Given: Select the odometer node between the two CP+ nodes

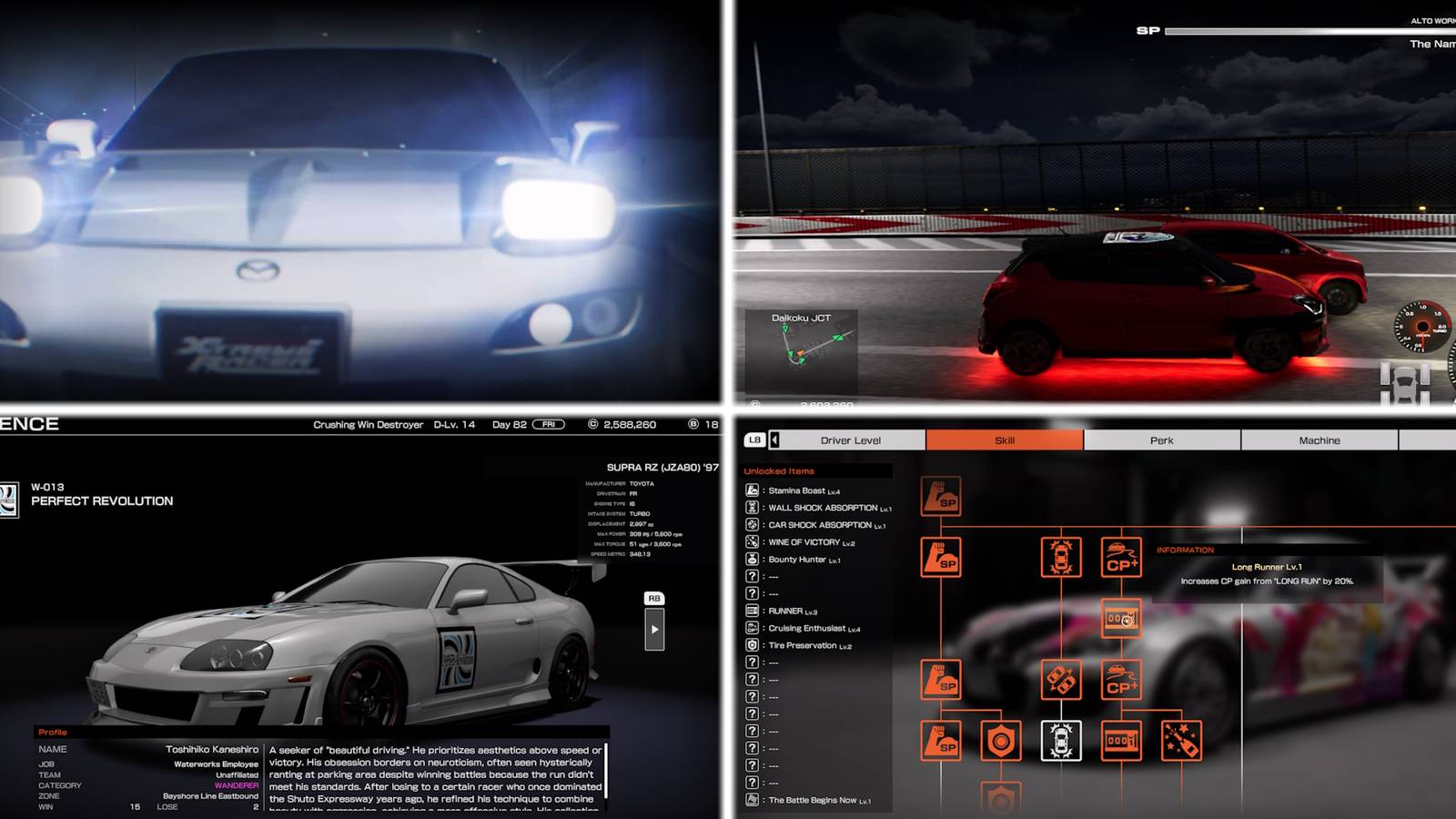Looking at the screenshot, I should [1121, 619].
